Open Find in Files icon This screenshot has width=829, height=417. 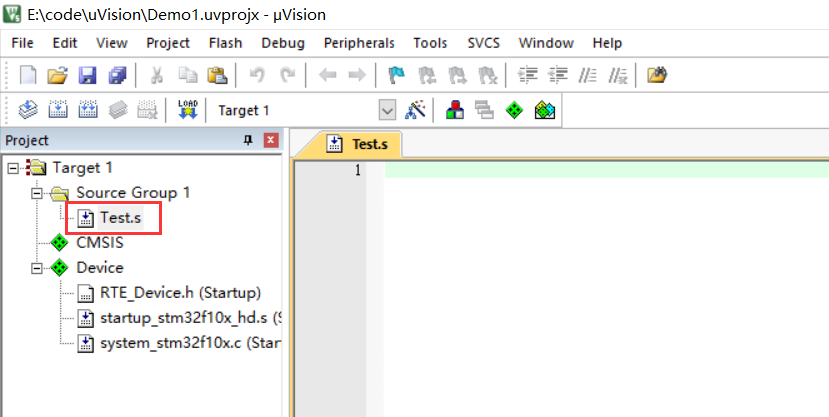pyautogui.click(x=657, y=76)
